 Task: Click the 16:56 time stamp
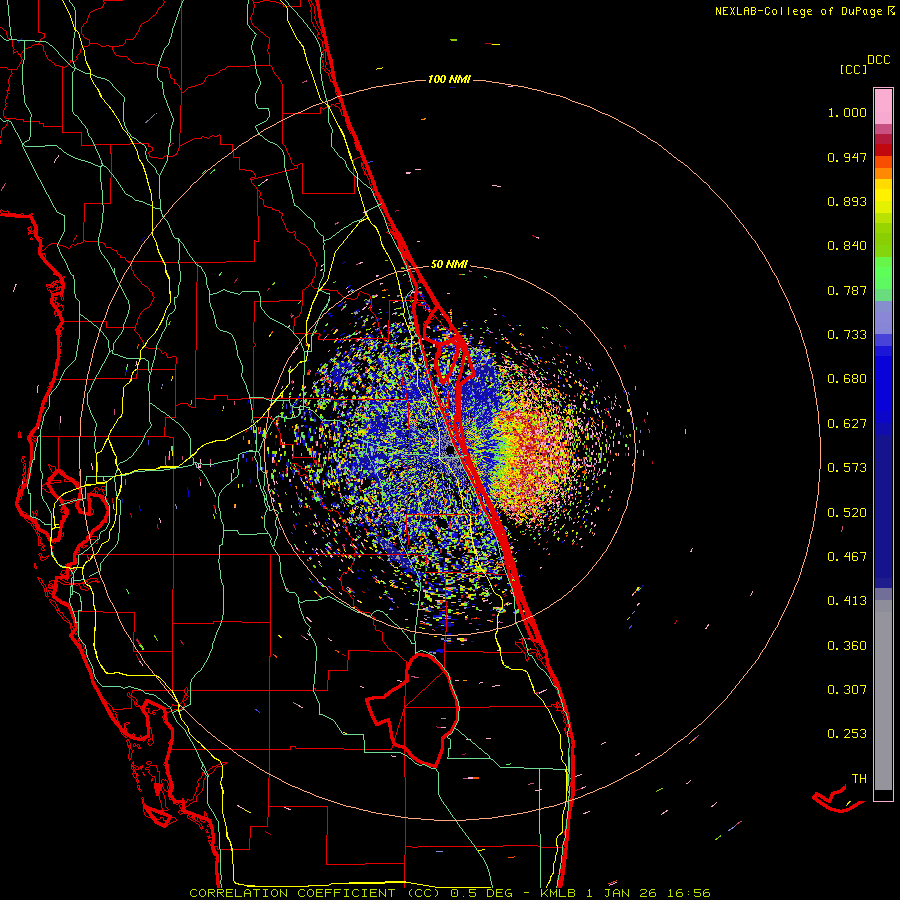click(689, 893)
